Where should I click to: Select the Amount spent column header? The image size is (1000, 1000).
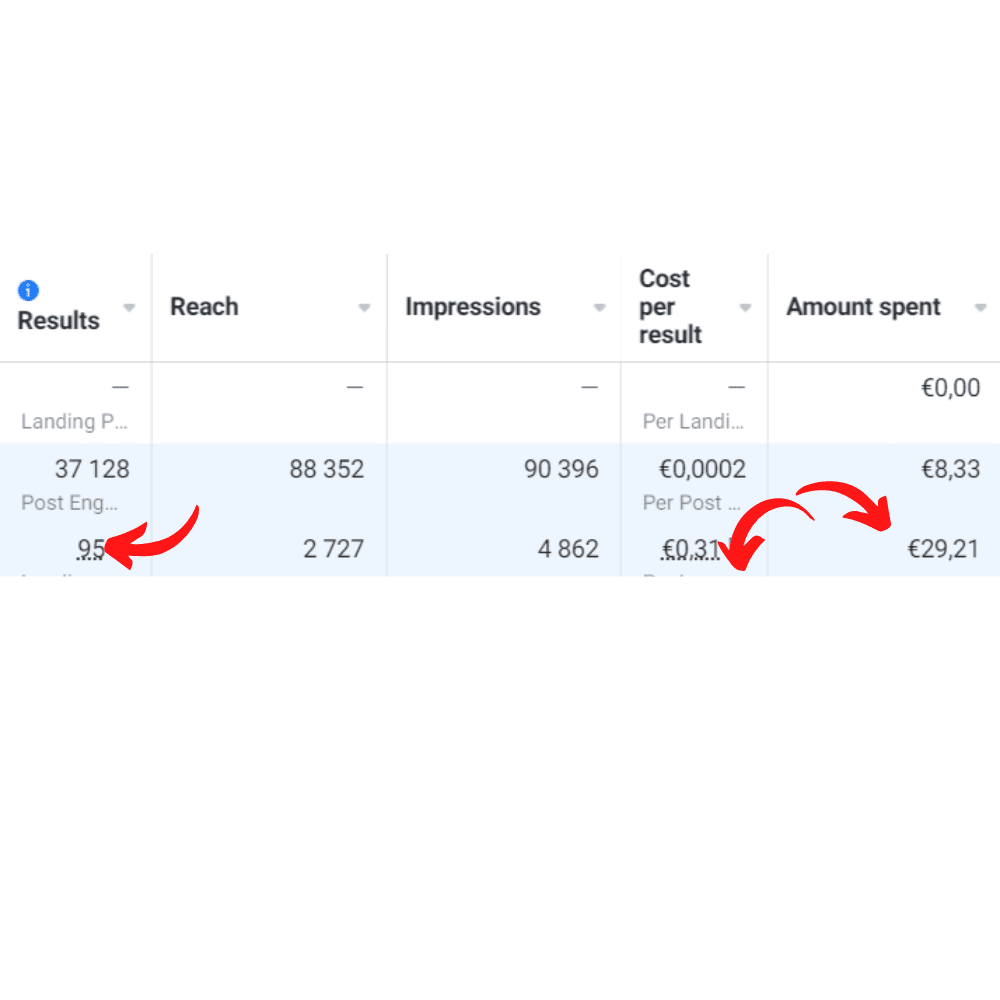point(864,307)
